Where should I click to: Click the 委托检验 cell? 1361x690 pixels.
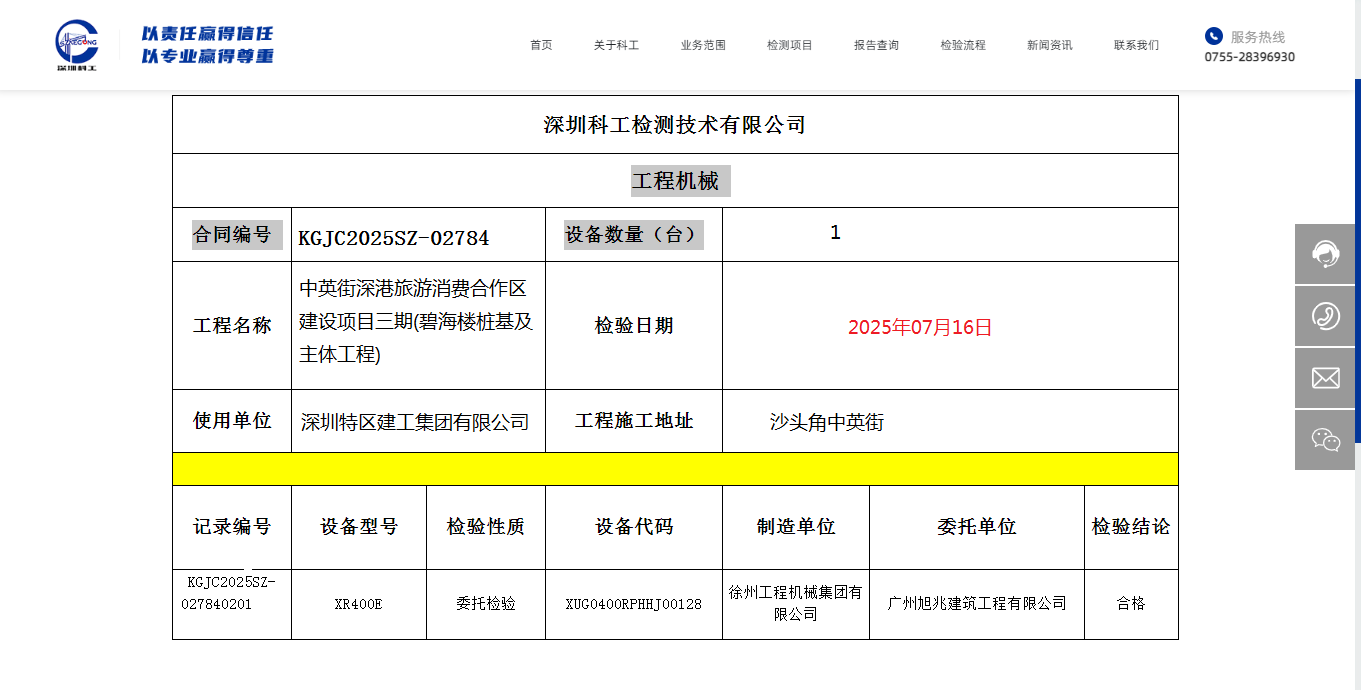(486, 604)
